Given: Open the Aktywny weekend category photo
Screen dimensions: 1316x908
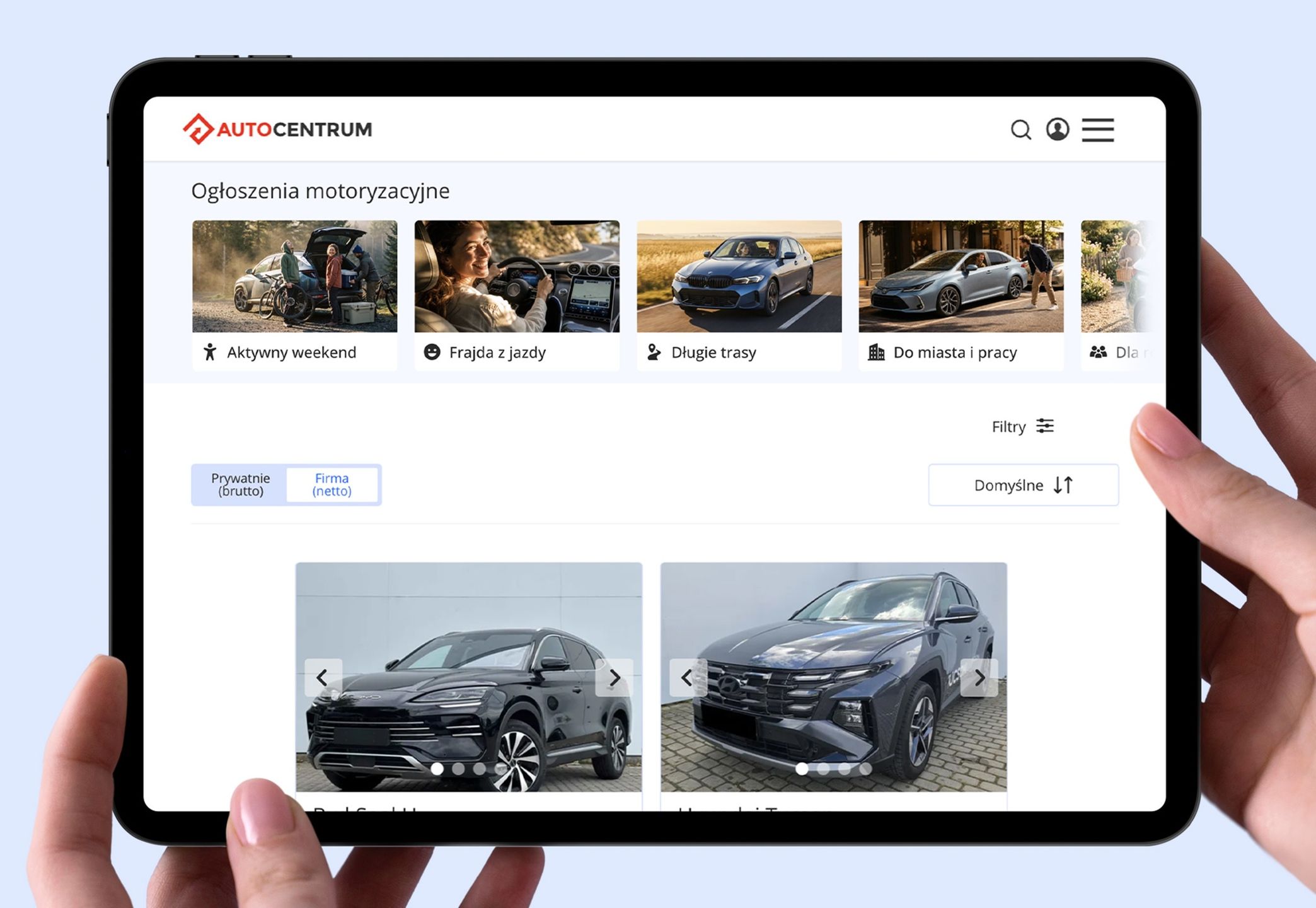Looking at the screenshot, I should [295, 276].
